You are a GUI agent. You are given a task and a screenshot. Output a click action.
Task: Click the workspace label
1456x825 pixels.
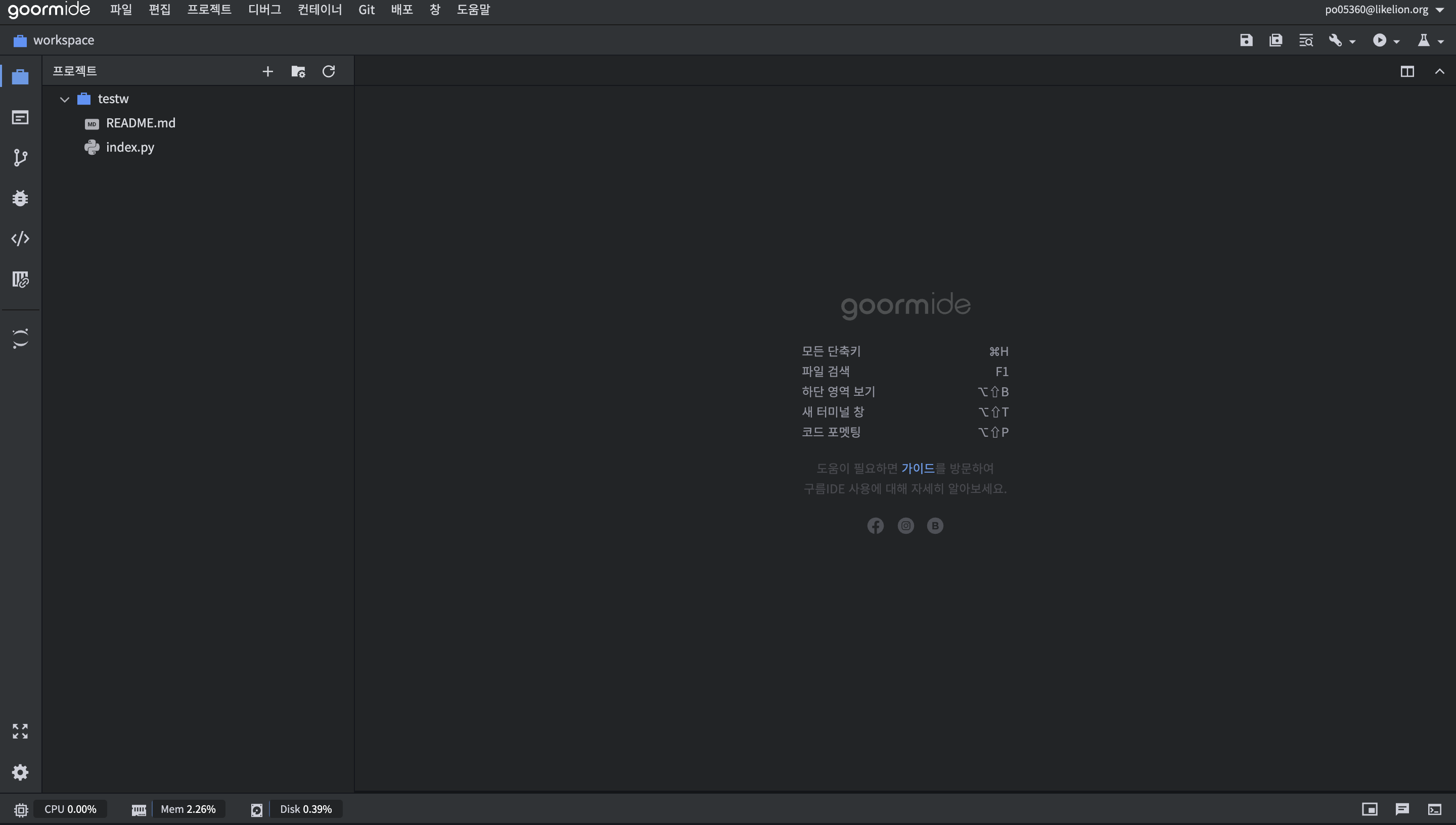(x=64, y=40)
